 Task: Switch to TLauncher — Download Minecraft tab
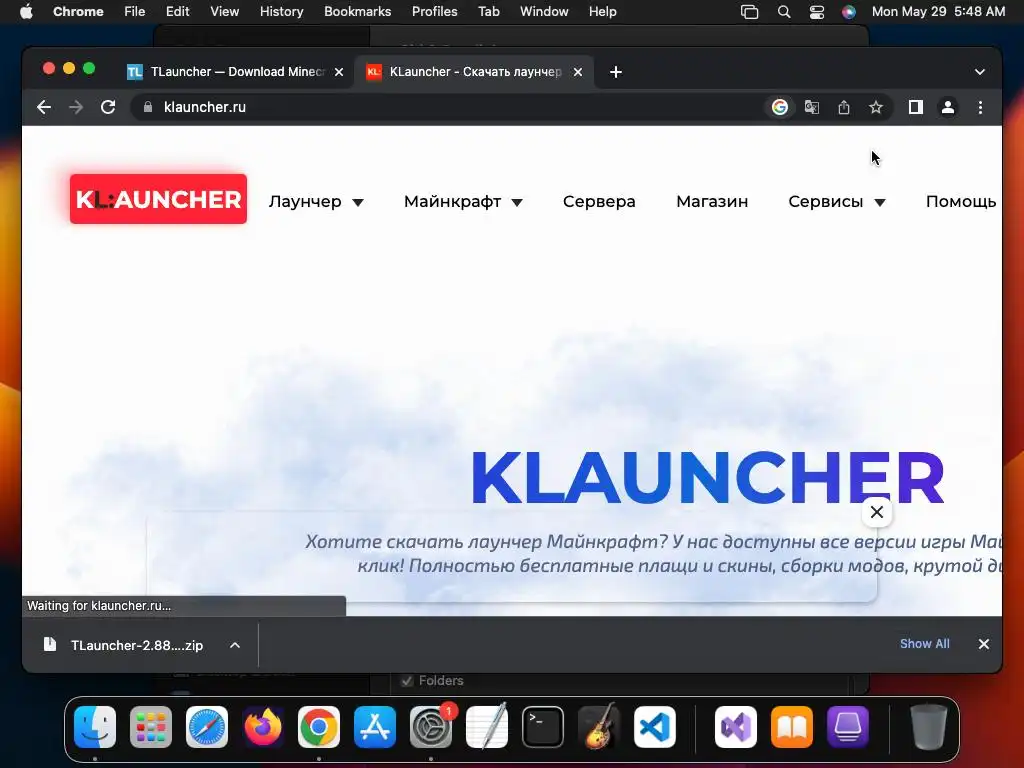pyautogui.click(x=236, y=72)
